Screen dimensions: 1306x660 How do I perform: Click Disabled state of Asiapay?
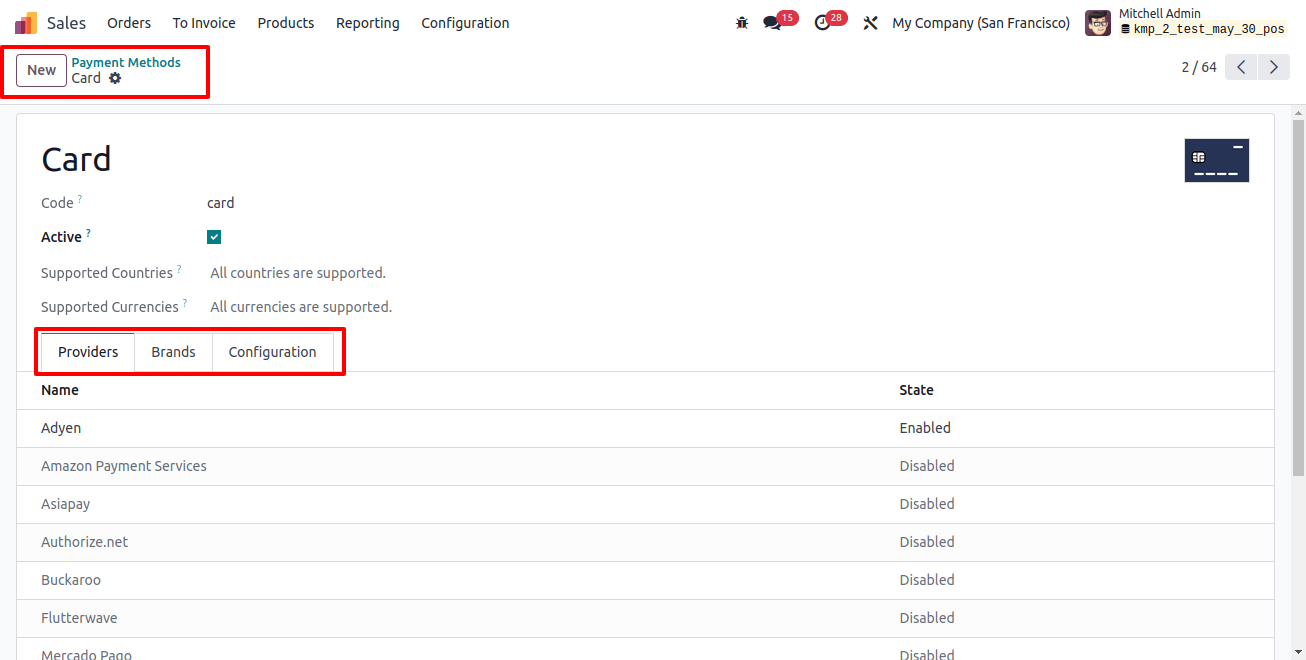(927, 504)
